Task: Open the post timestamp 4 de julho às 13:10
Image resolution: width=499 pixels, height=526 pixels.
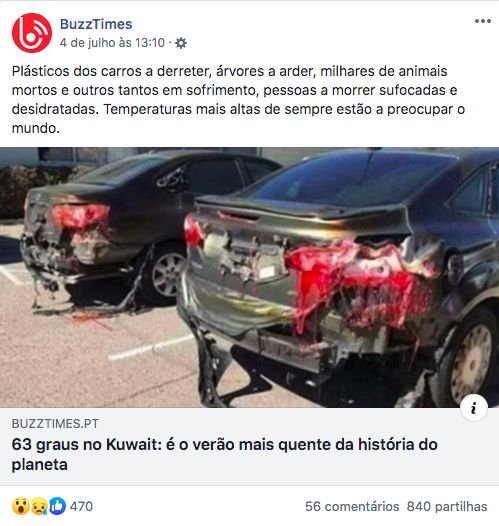Action: (112, 43)
